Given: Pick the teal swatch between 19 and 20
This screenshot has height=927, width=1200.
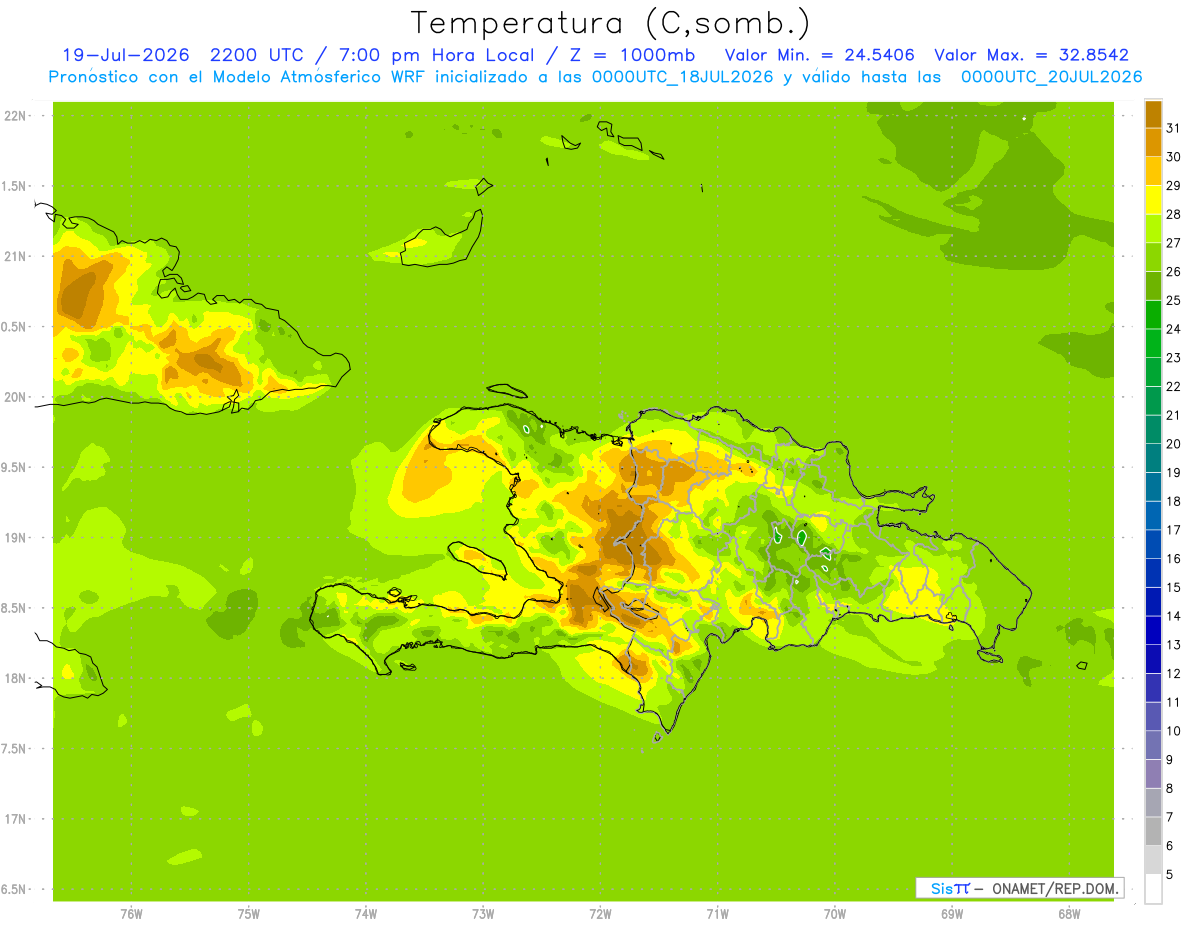Looking at the screenshot, I should pos(1153,458).
